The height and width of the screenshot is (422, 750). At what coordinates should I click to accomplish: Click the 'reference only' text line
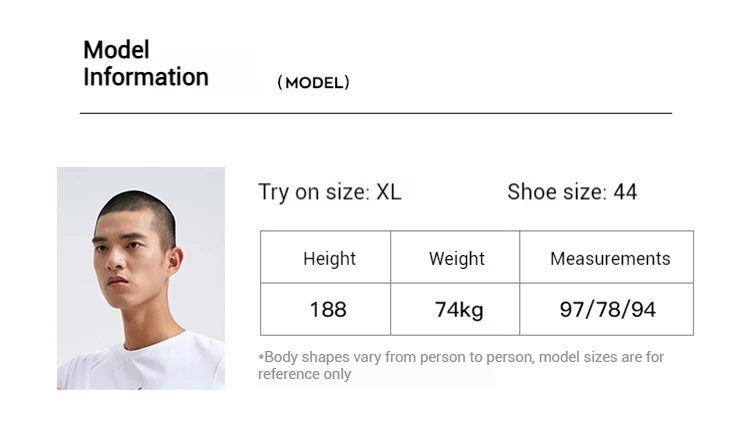pyautogui.click(x=304, y=374)
